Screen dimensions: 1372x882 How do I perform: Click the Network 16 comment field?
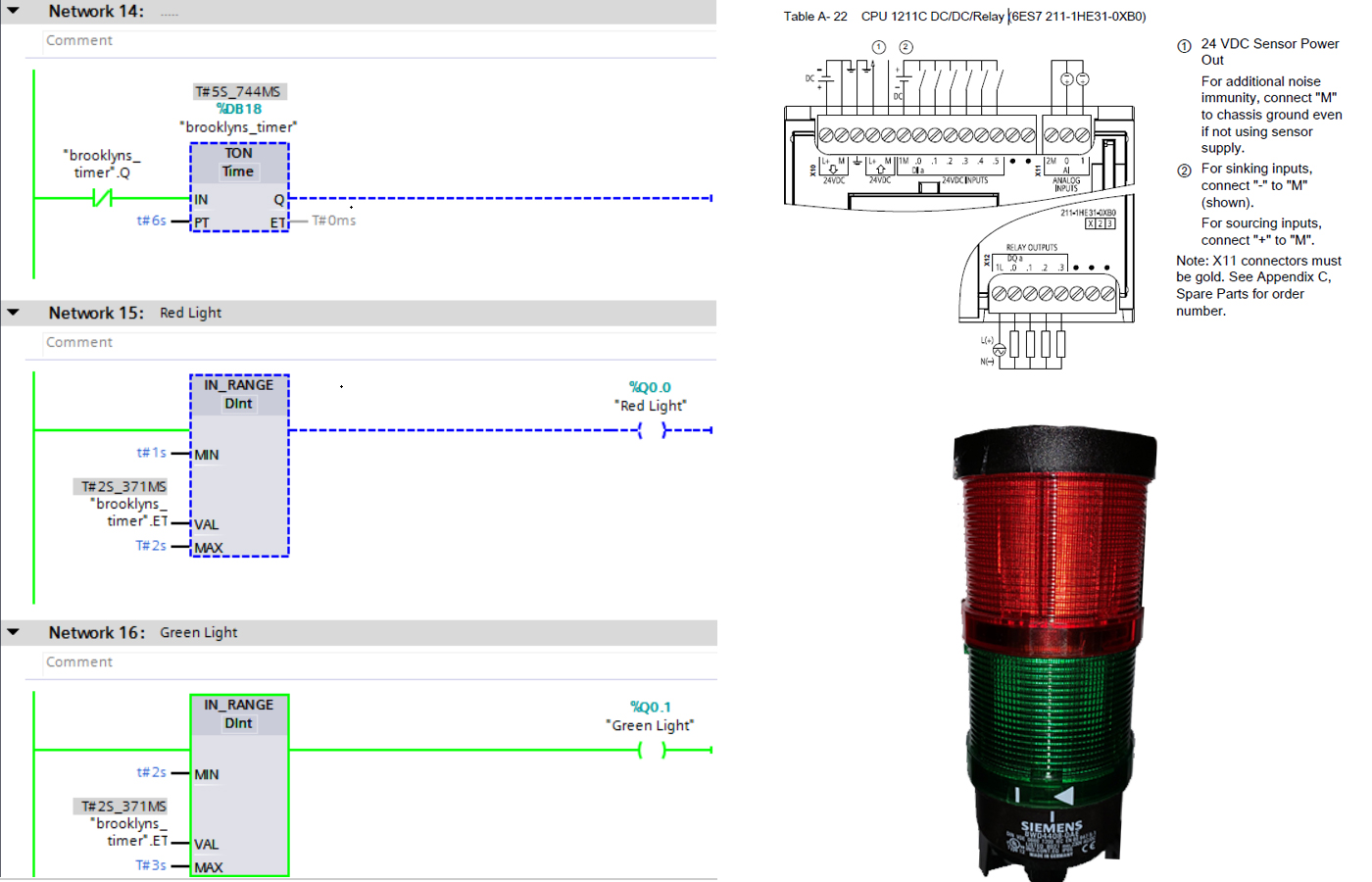pyautogui.click(x=380, y=661)
